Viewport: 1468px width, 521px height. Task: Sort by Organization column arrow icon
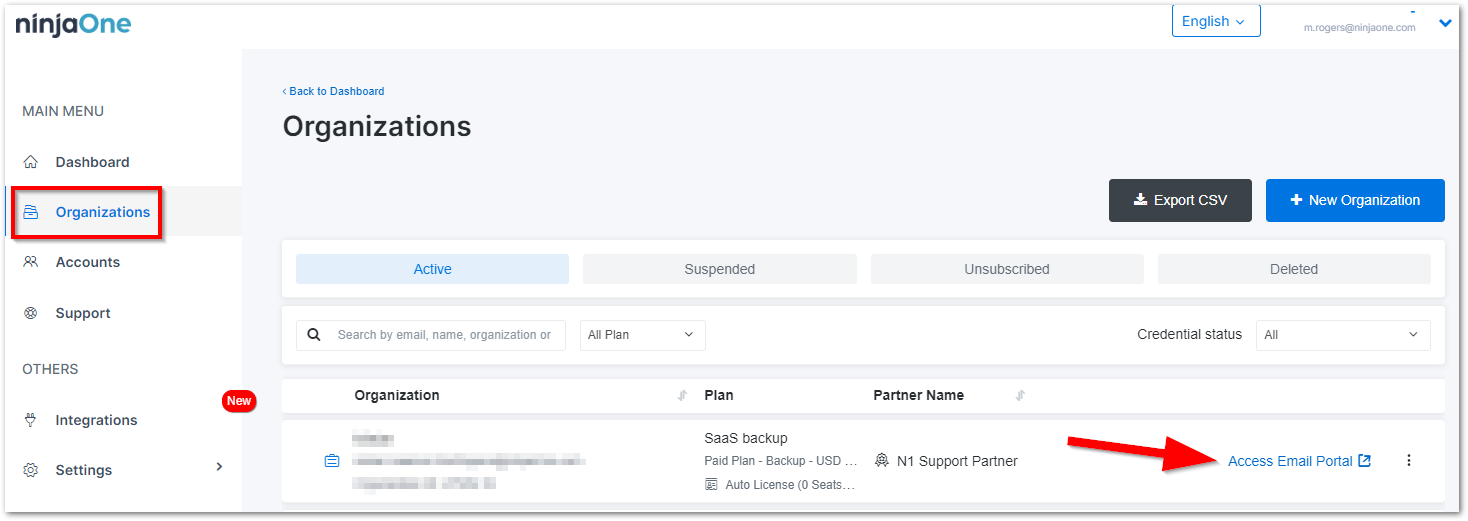tap(683, 396)
